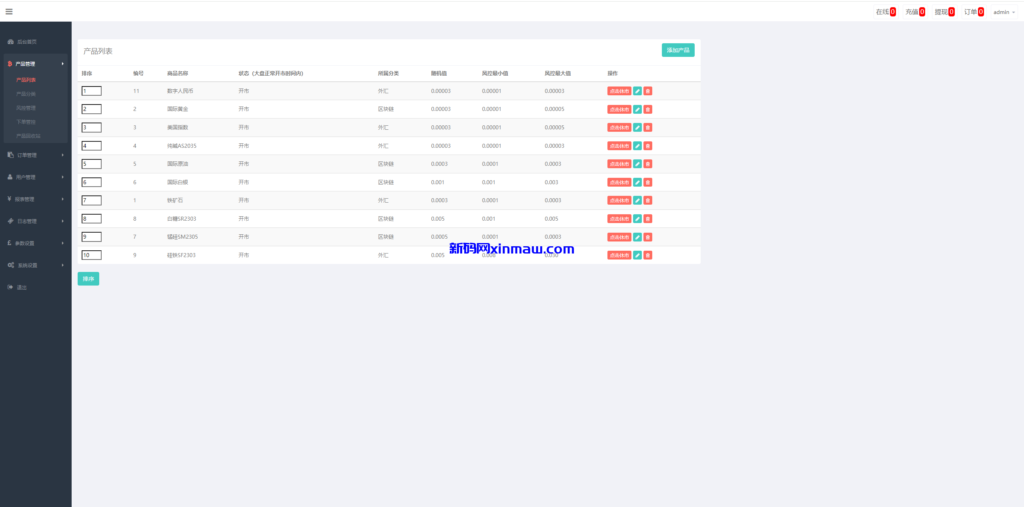Click the 添加产品 button
1024x507 pixels.
[678, 50]
